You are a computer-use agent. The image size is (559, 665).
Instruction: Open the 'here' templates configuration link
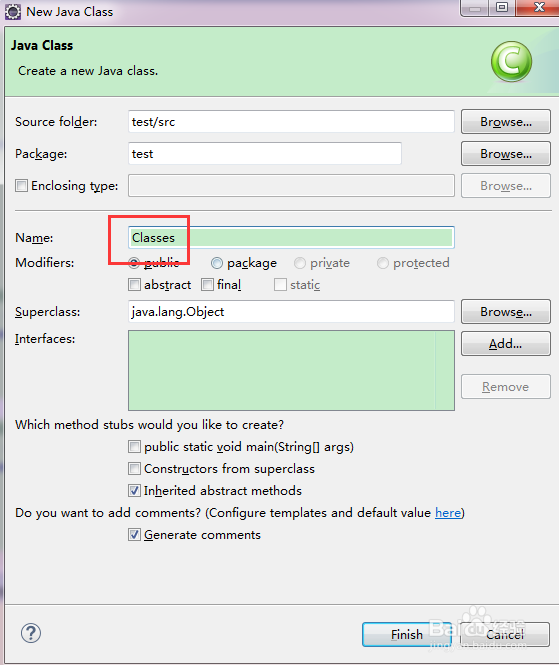448,513
